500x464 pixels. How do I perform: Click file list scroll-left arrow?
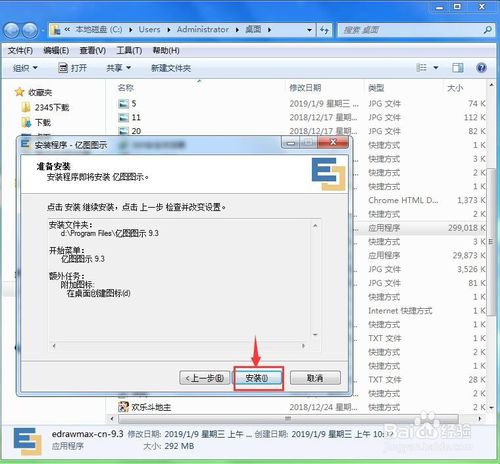tap(112, 418)
